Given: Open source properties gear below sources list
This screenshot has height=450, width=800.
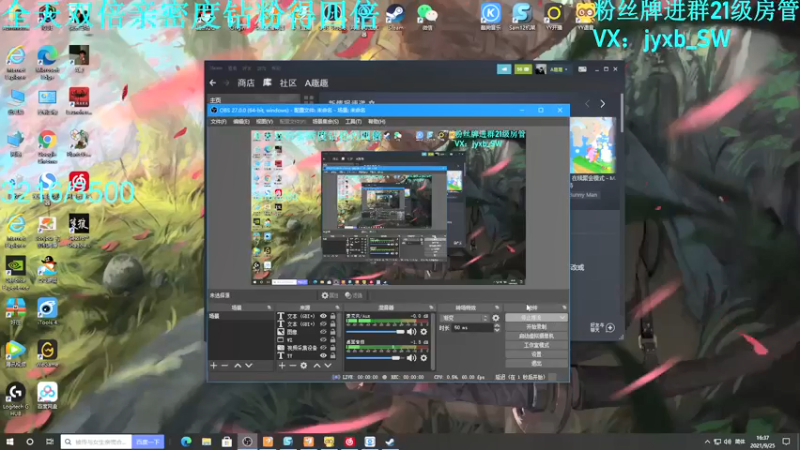Looking at the screenshot, I should [304, 365].
